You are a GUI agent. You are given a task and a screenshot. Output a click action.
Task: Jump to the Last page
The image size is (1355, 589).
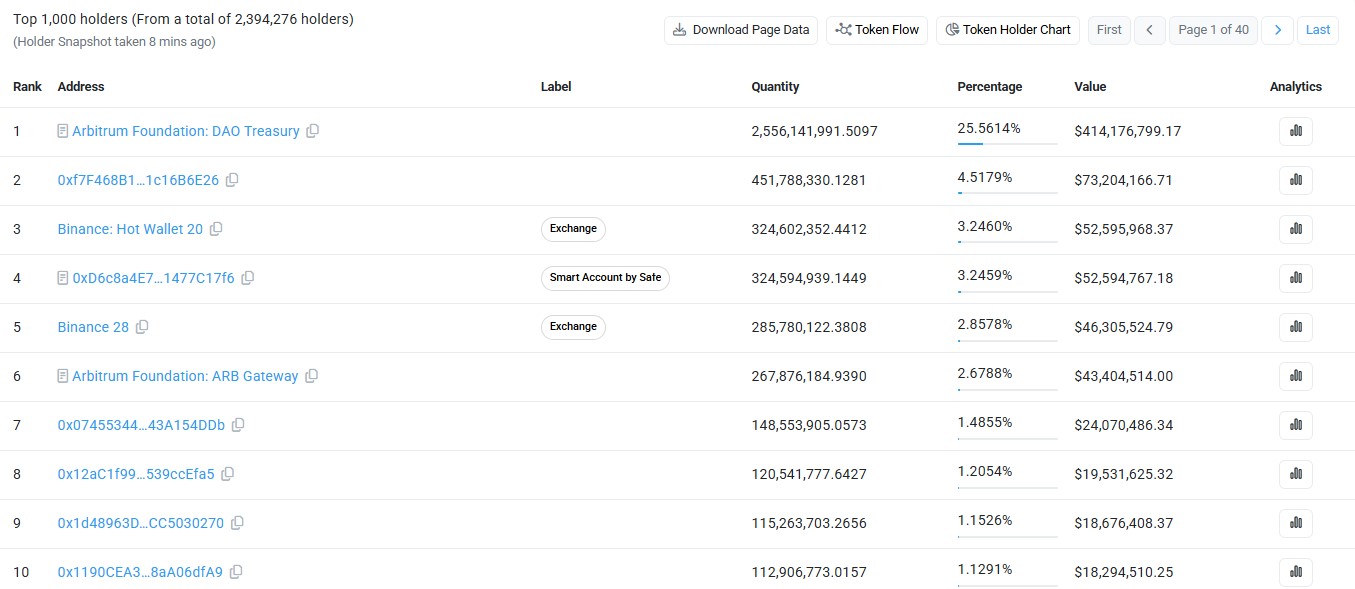pos(1318,30)
